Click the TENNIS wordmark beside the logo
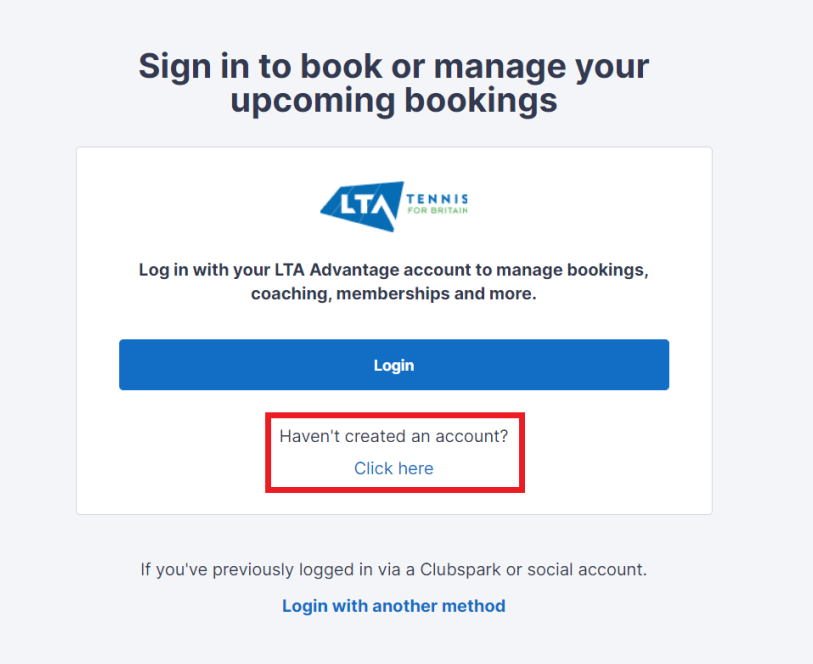Image resolution: width=813 pixels, height=664 pixels. click(x=438, y=199)
